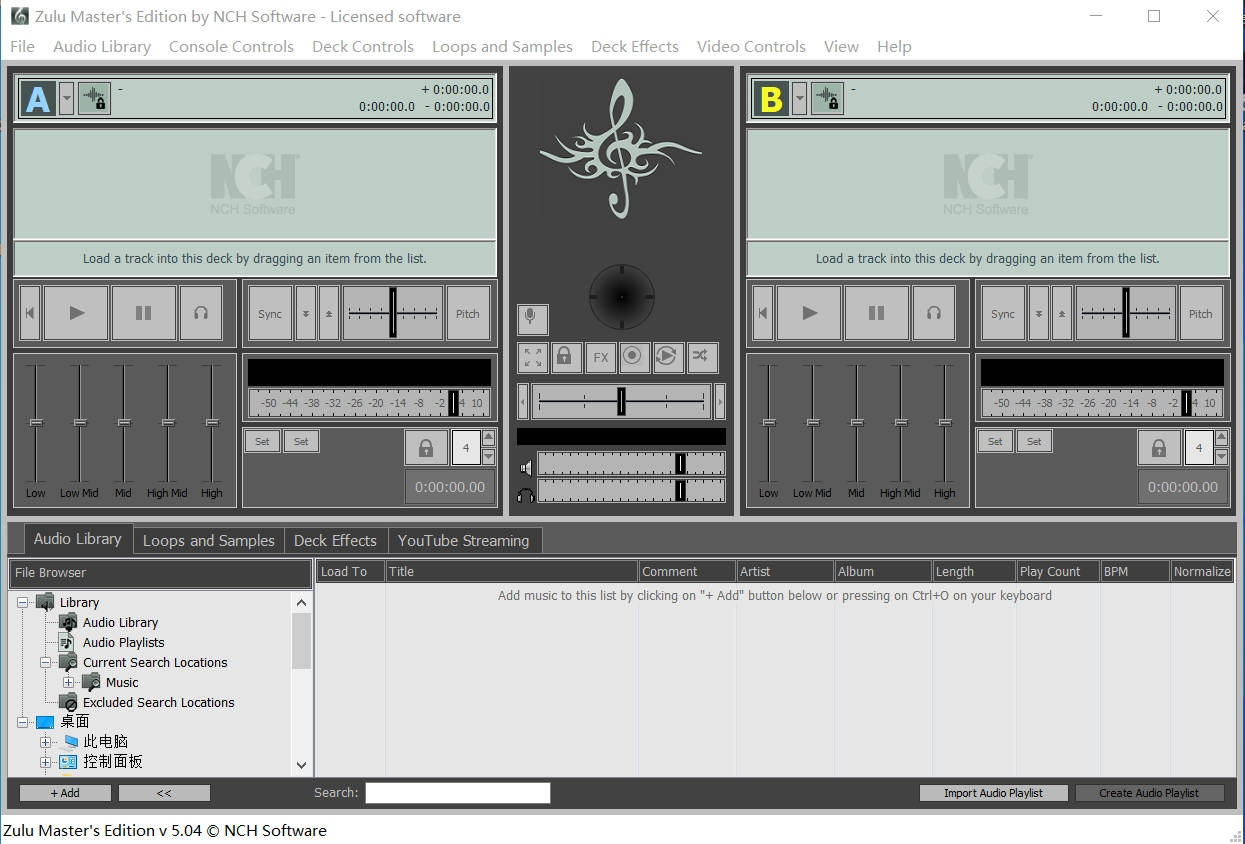Click the Sync button on Deck A
Image resolution: width=1245 pixels, height=844 pixels.
click(x=270, y=313)
